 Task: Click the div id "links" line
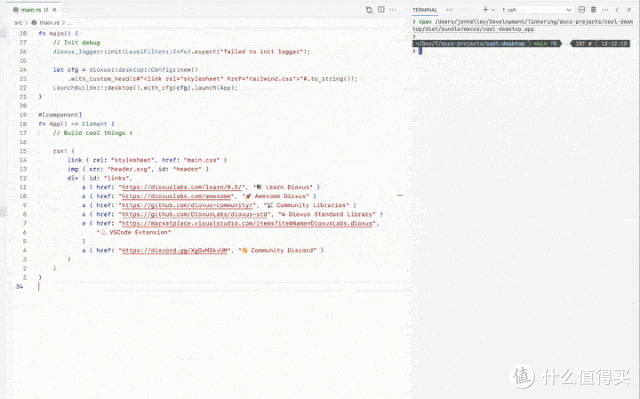pos(100,178)
